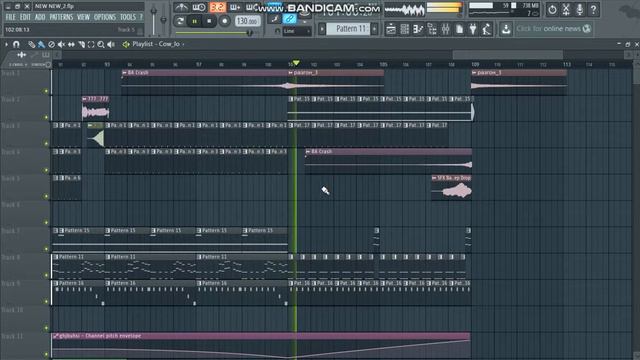Select the Select tool in playlist toolbar

point(91,44)
